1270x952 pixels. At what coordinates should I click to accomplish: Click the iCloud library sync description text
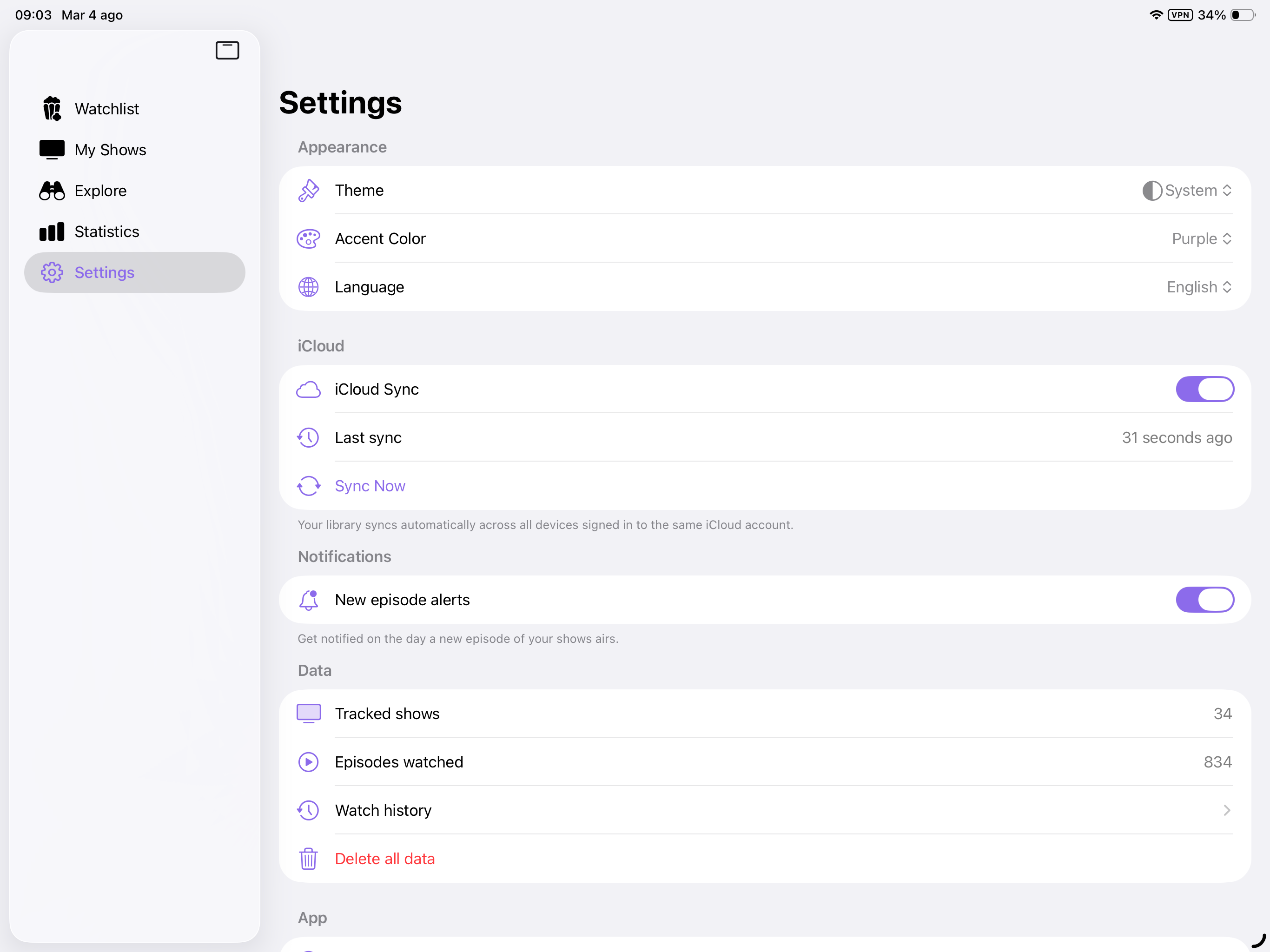click(x=545, y=525)
